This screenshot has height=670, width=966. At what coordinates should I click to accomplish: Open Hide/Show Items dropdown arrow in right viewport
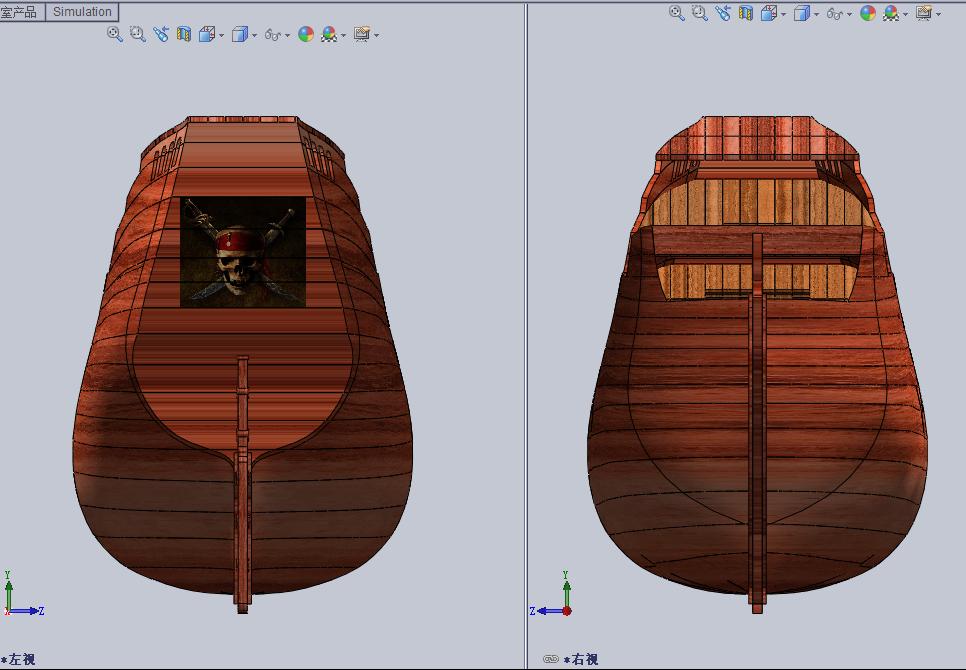coord(850,14)
